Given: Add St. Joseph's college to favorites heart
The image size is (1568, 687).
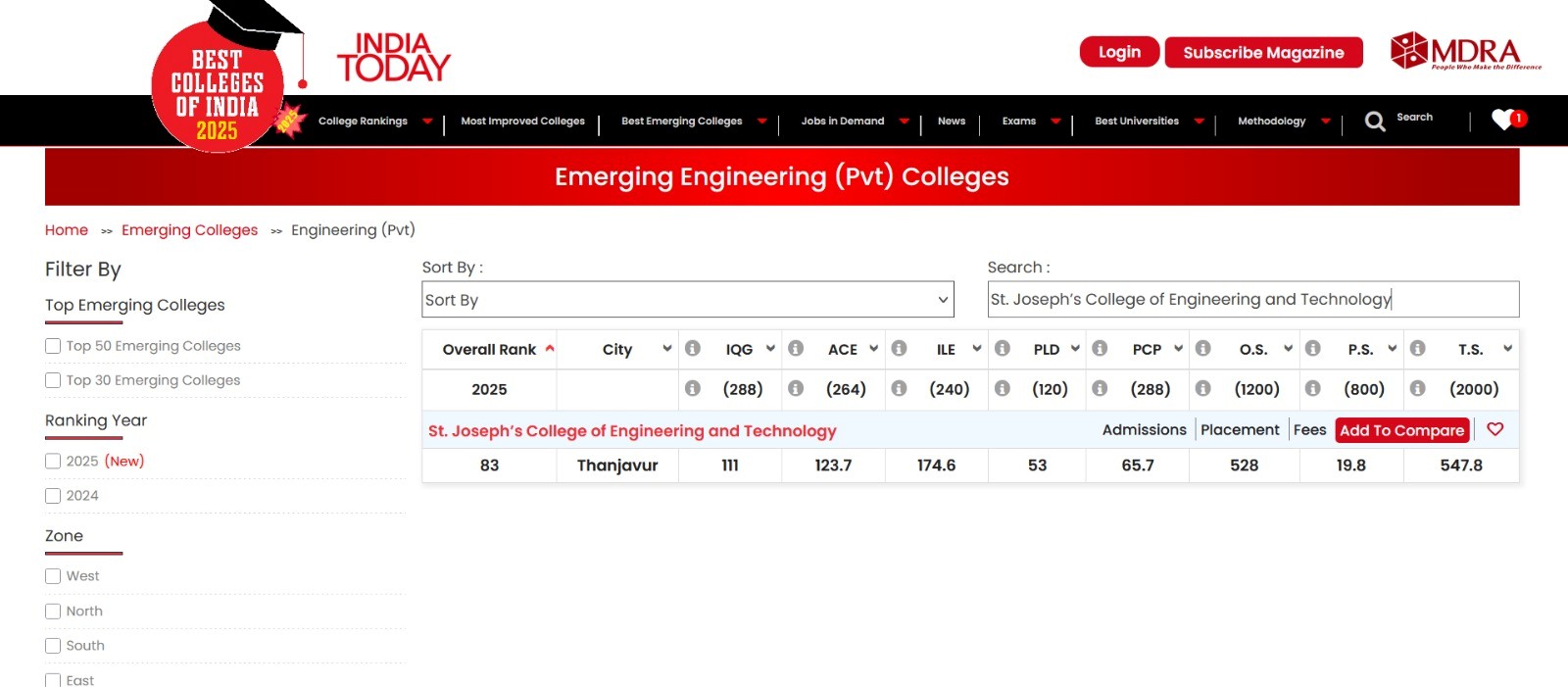Looking at the screenshot, I should 1495,429.
